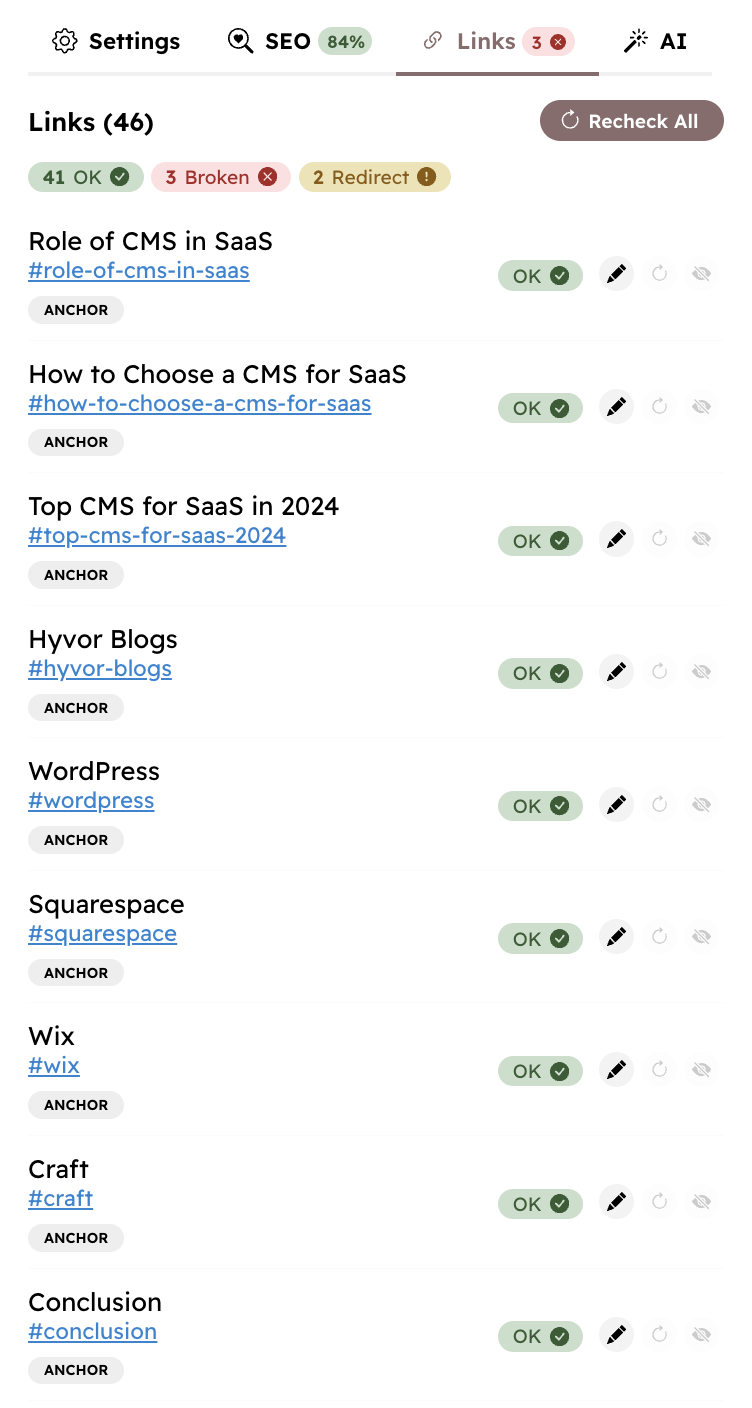Click pencil icon for Hyvor Blogs link
The image size is (752, 1408).
click(x=616, y=672)
